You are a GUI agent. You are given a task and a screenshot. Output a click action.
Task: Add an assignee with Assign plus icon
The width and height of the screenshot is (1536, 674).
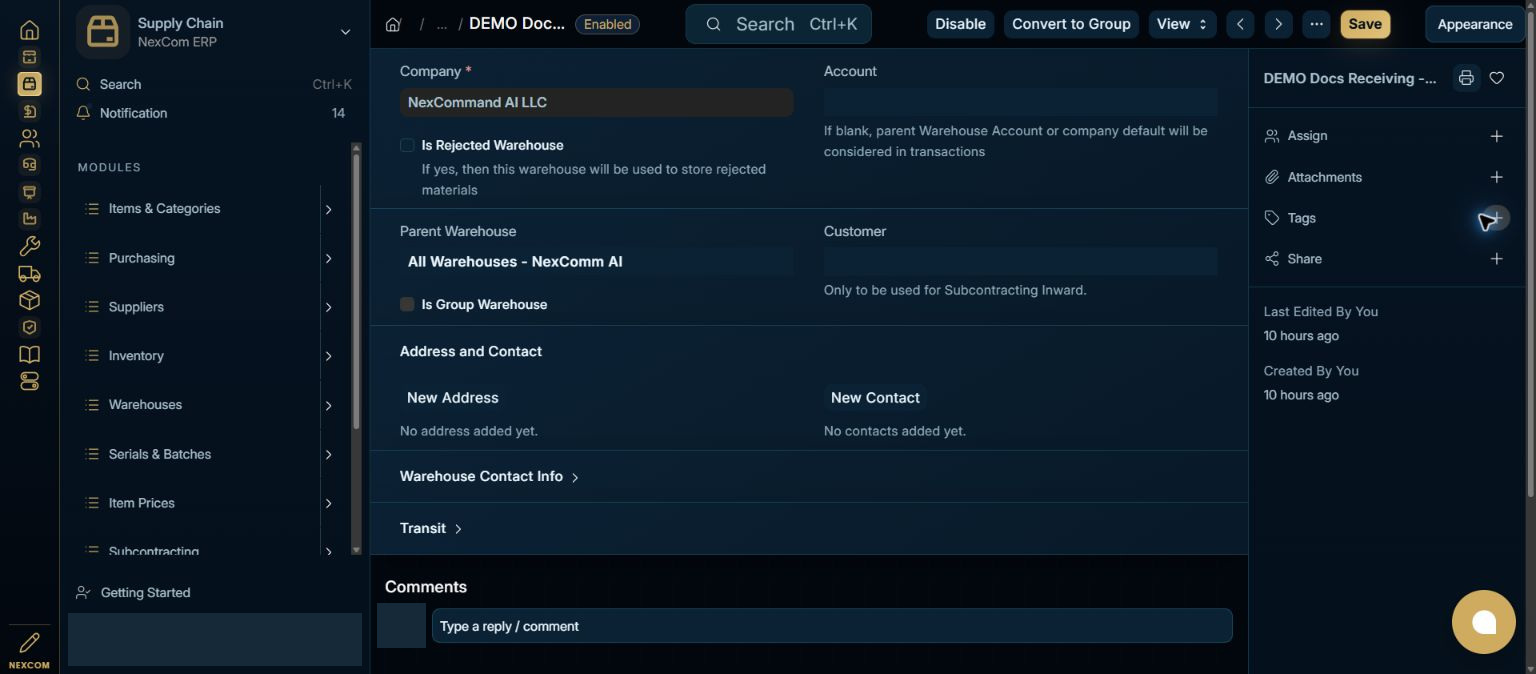[x=1496, y=136]
